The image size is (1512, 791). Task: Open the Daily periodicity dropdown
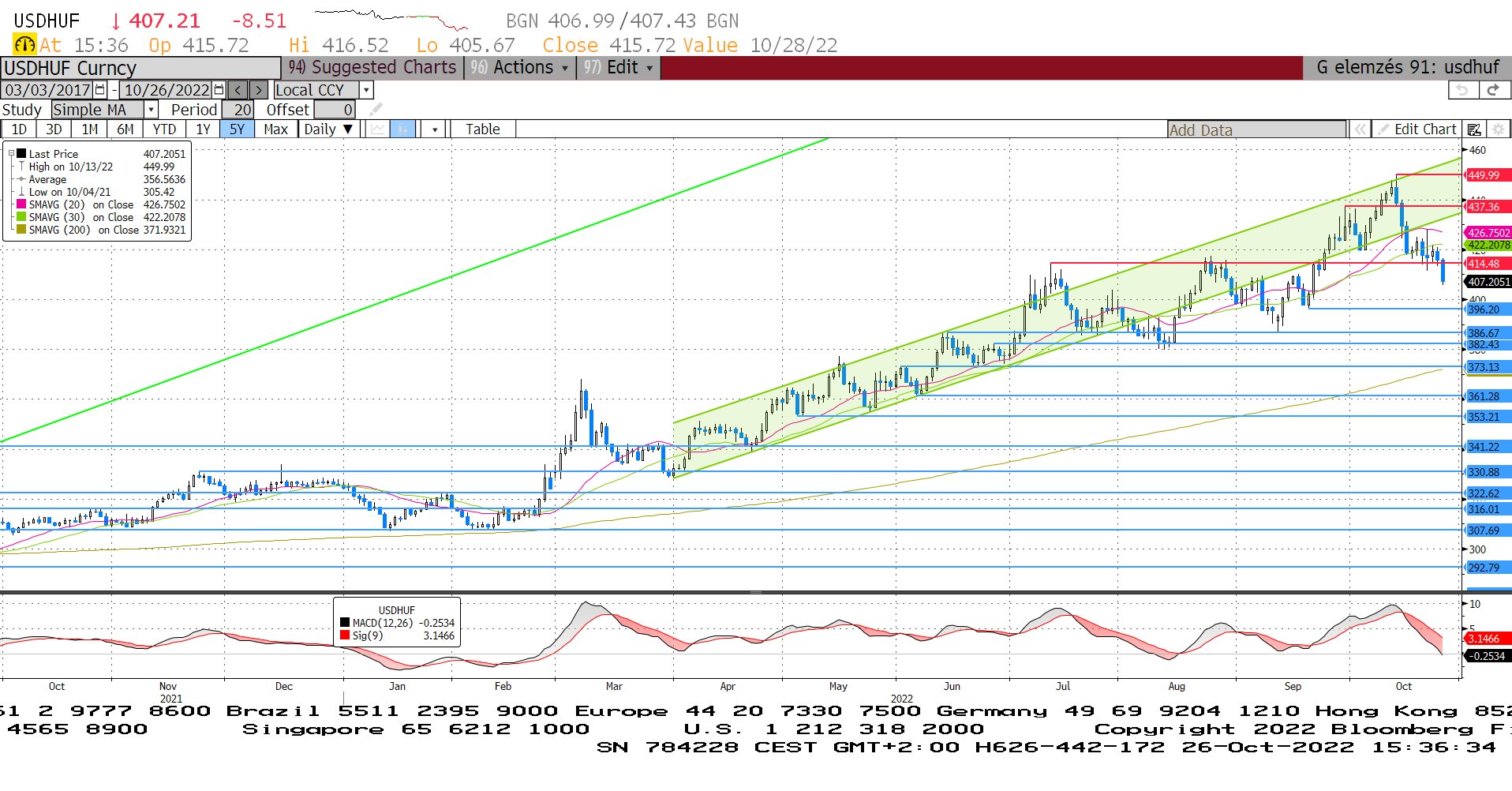point(331,129)
